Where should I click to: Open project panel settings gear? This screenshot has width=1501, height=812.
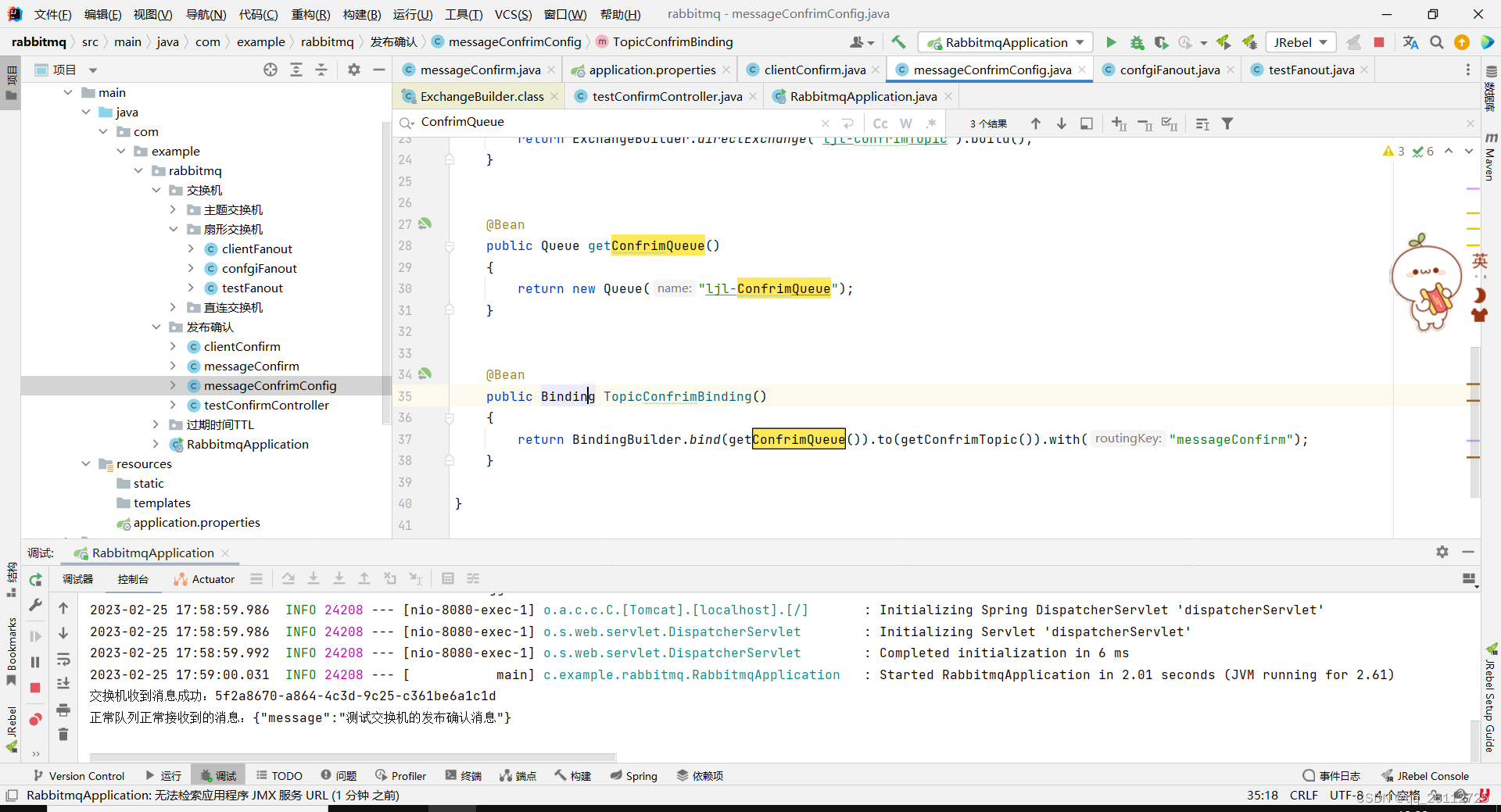coord(354,70)
